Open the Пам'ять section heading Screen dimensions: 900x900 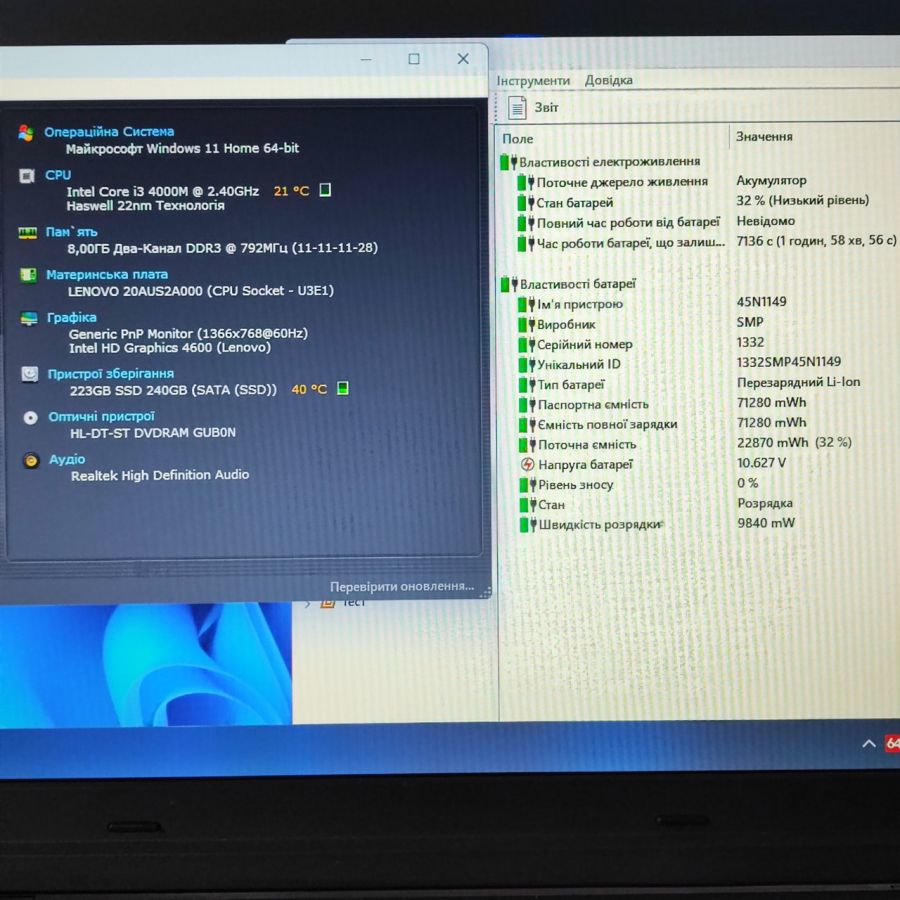(x=72, y=232)
